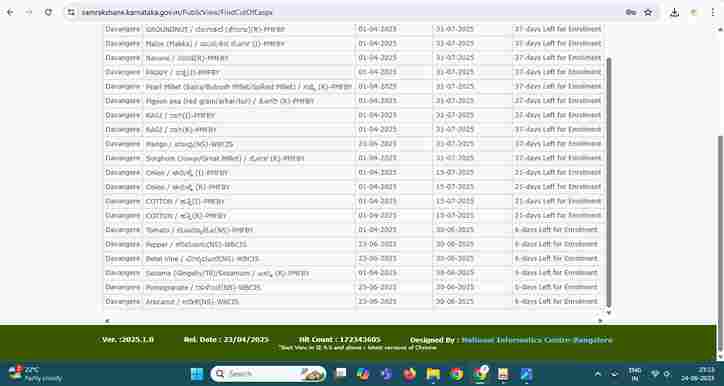Select the Arecanut crop row

(x=354, y=302)
